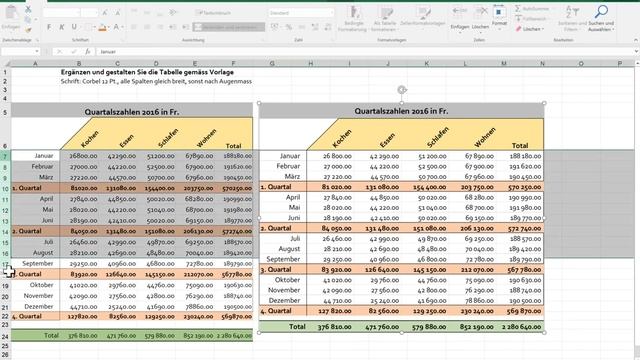Open the fill color dropdown arrow
Viewport: 640px width, 360px height.
[109, 27]
